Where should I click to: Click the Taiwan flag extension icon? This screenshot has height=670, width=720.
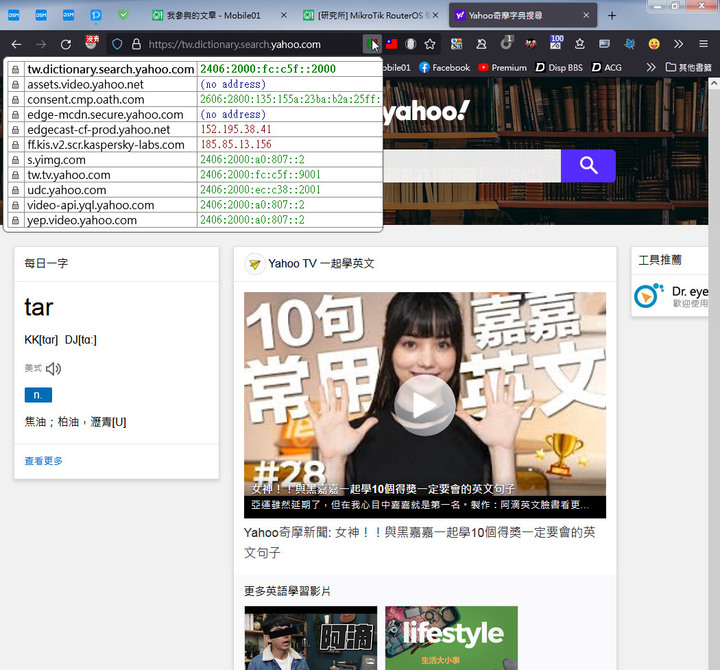(x=392, y=44)
